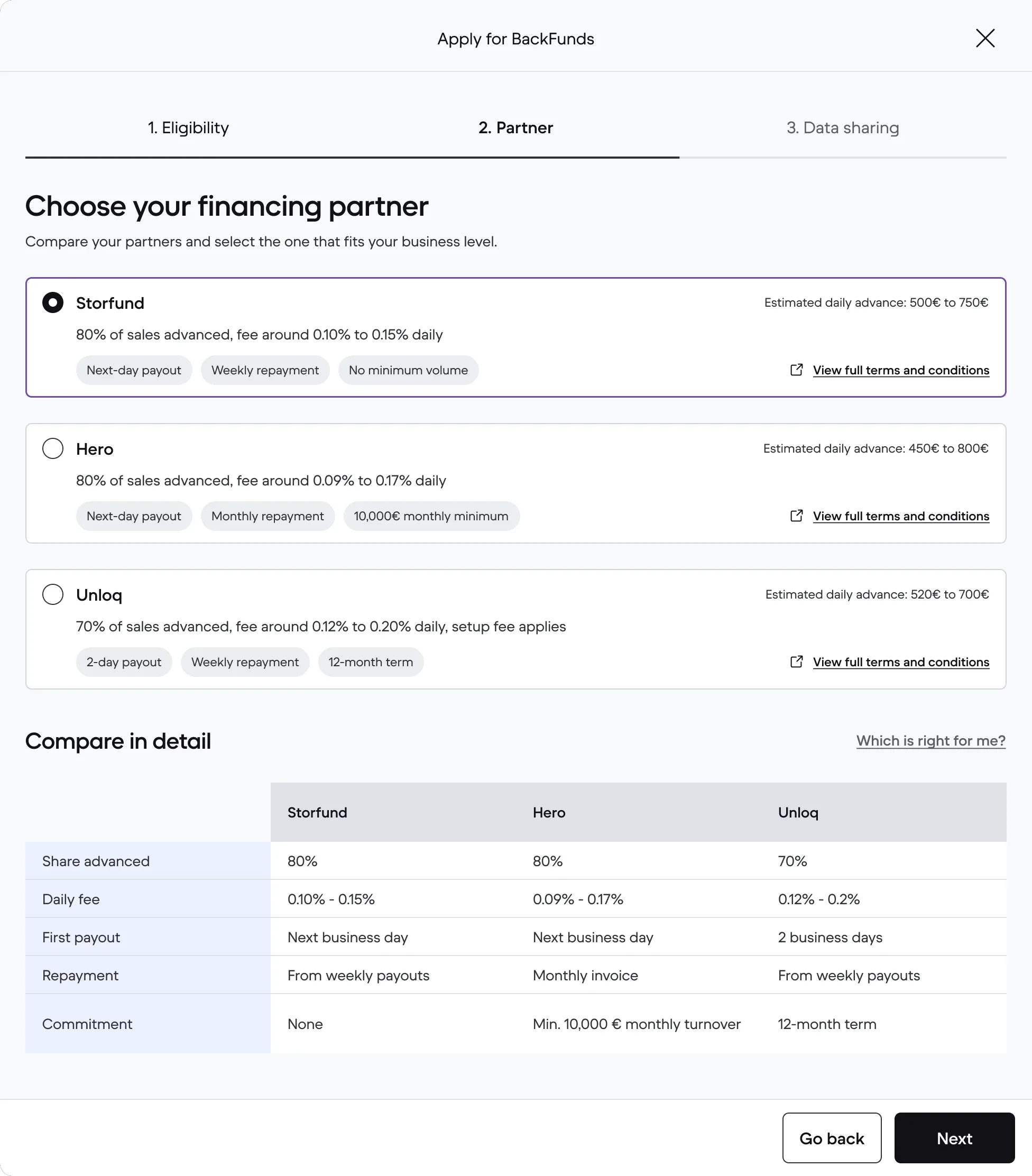This screenshot has width=1032, height=1176.
Task: Click the 'No minimum volume' tag
Action: point(409,370)
